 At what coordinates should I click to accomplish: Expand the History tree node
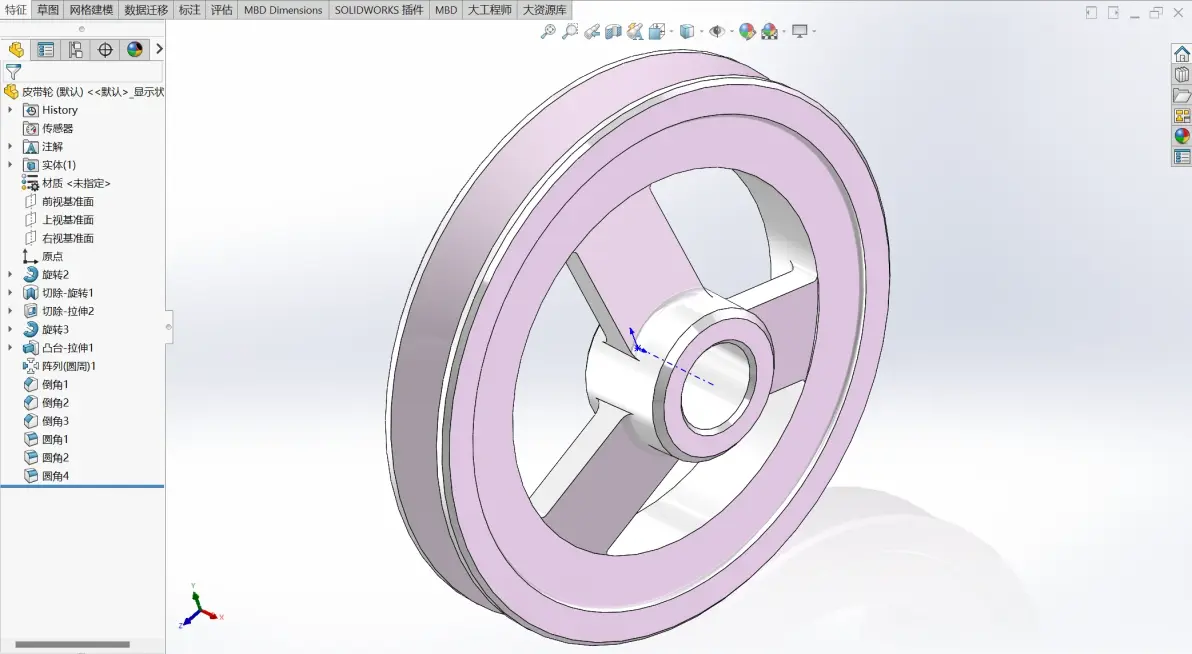(10, 110)
